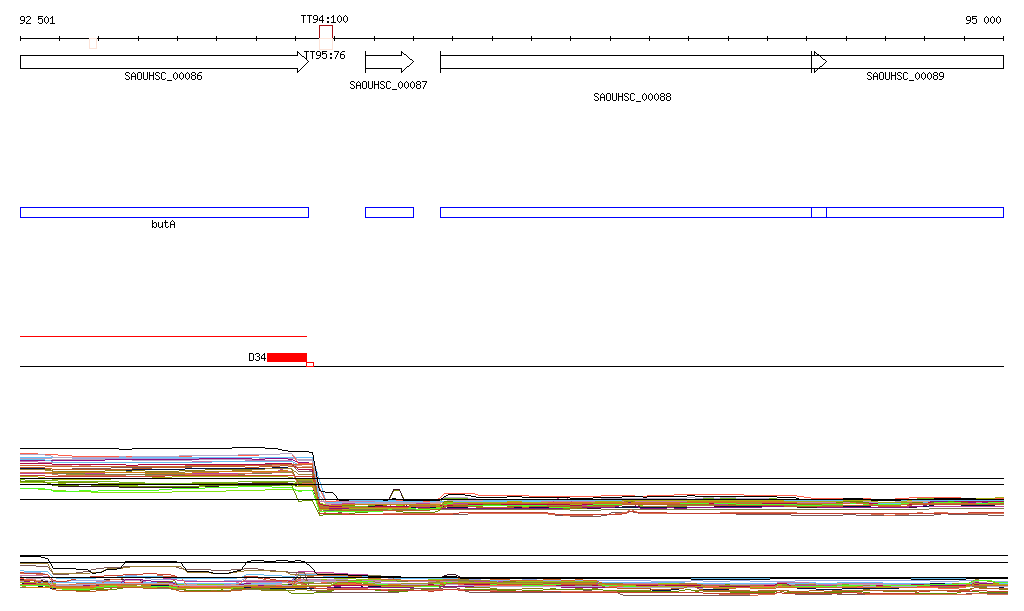The width and height of the screenshot is (1024, 611).
Task: Select the red TT94:100 terminator box
Action: click(326, 33)
